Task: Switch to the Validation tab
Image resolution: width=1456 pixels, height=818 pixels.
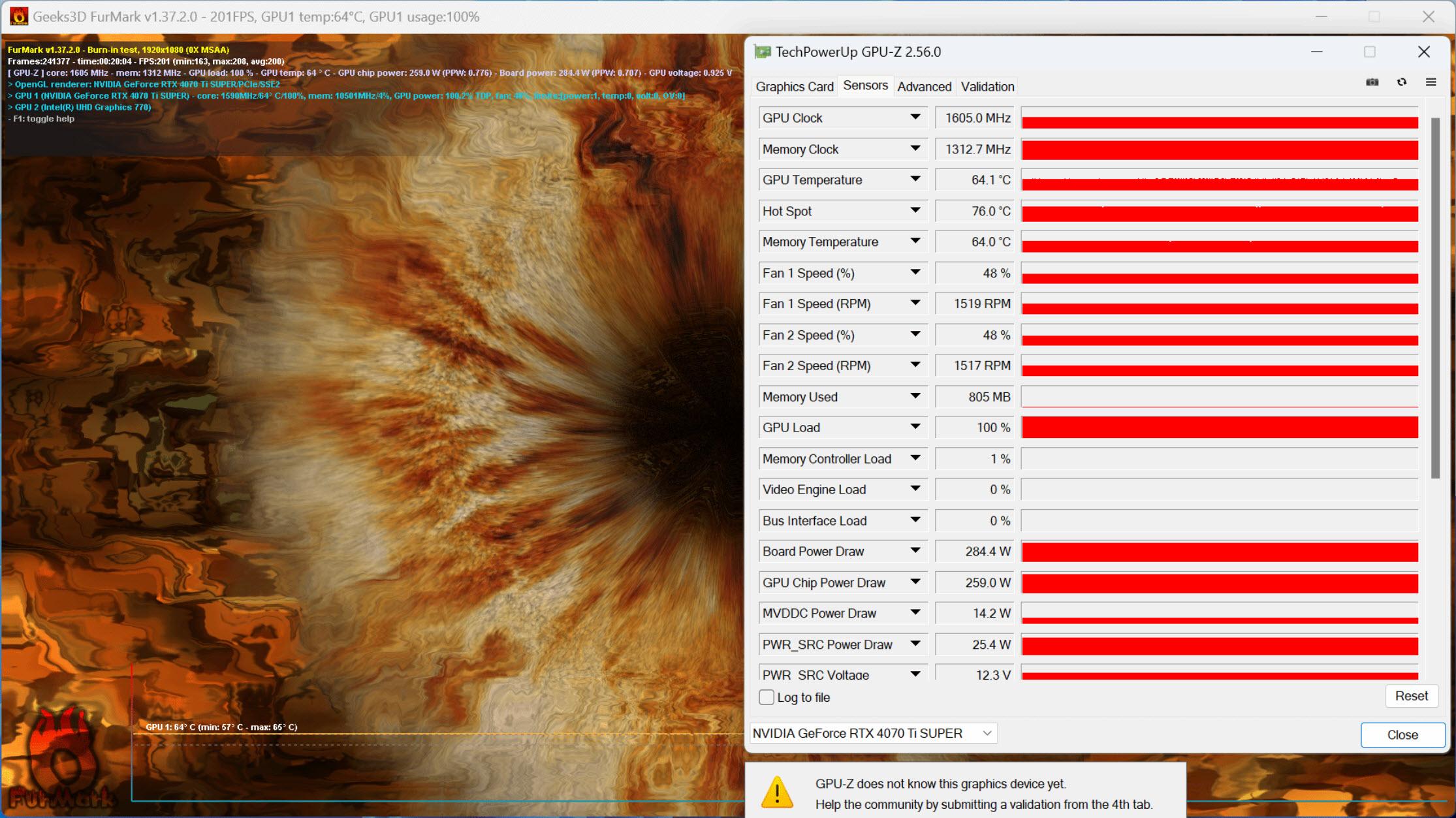Action: 987,86
